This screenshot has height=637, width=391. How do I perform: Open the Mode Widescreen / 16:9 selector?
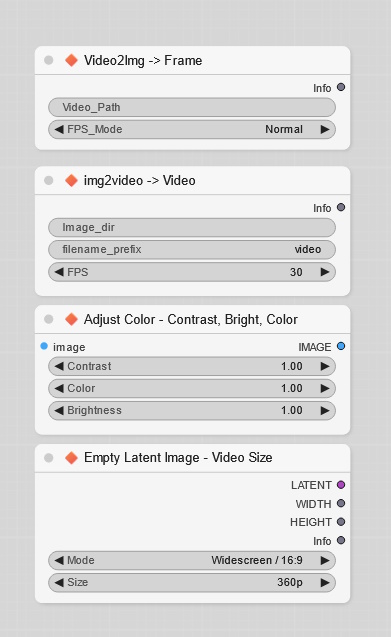tap(192, 560)
